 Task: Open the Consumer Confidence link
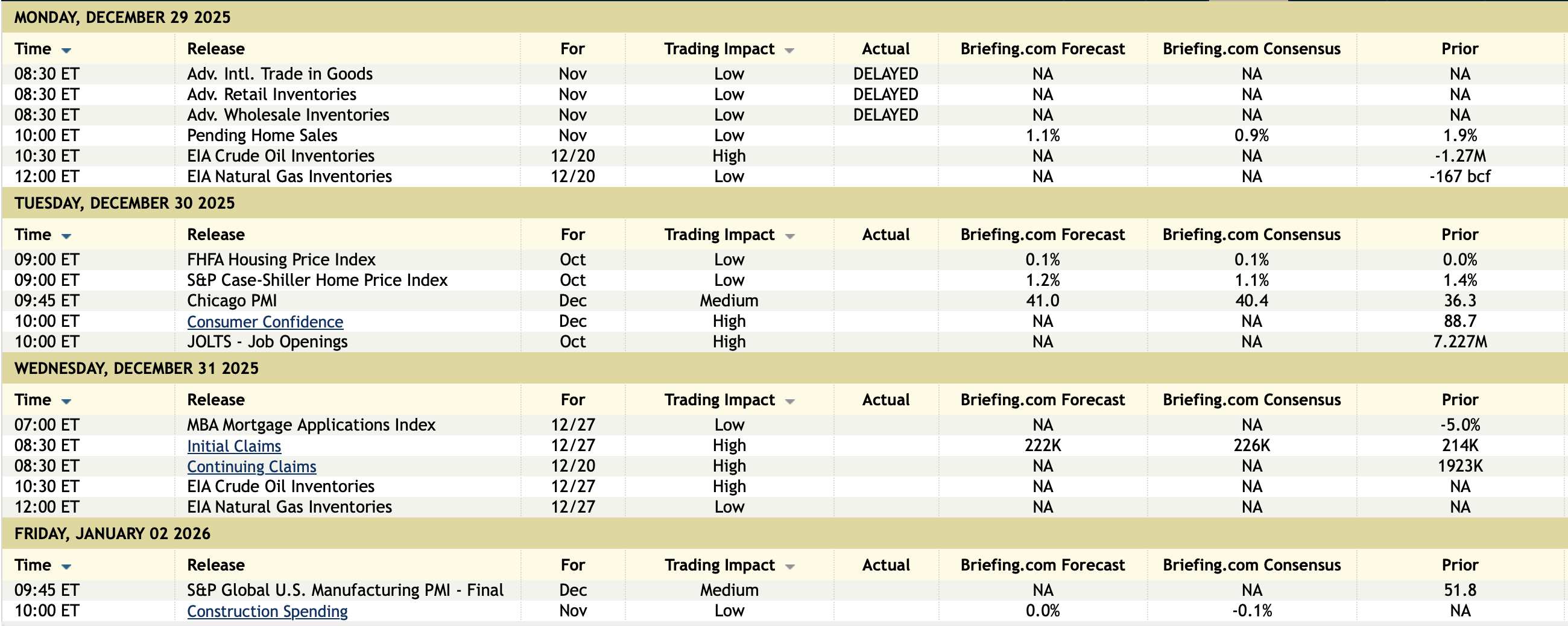[265, 321]
